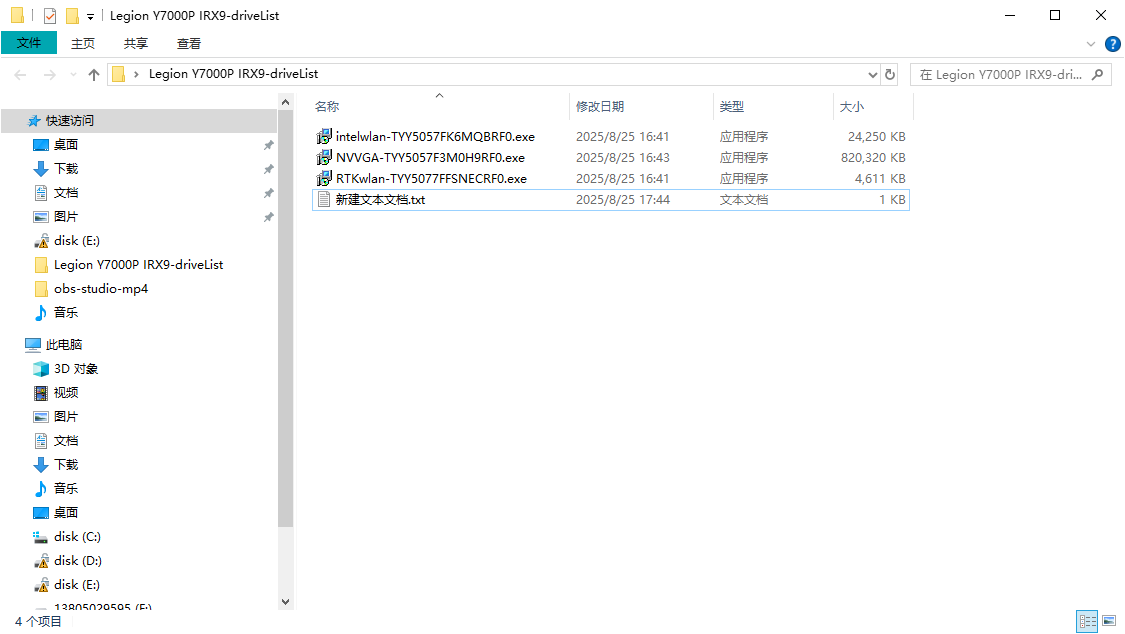Open 图片 under This PC
Image resolution: width=1125 pixels, height=634 pixels.
[x=65, y=417]
